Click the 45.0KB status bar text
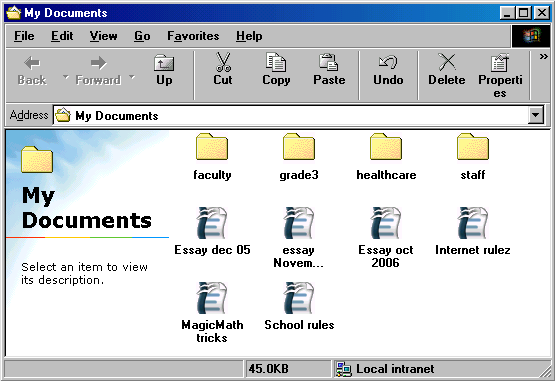The width and height of the screenshot is (555, 381). click(x=268, y=369)
